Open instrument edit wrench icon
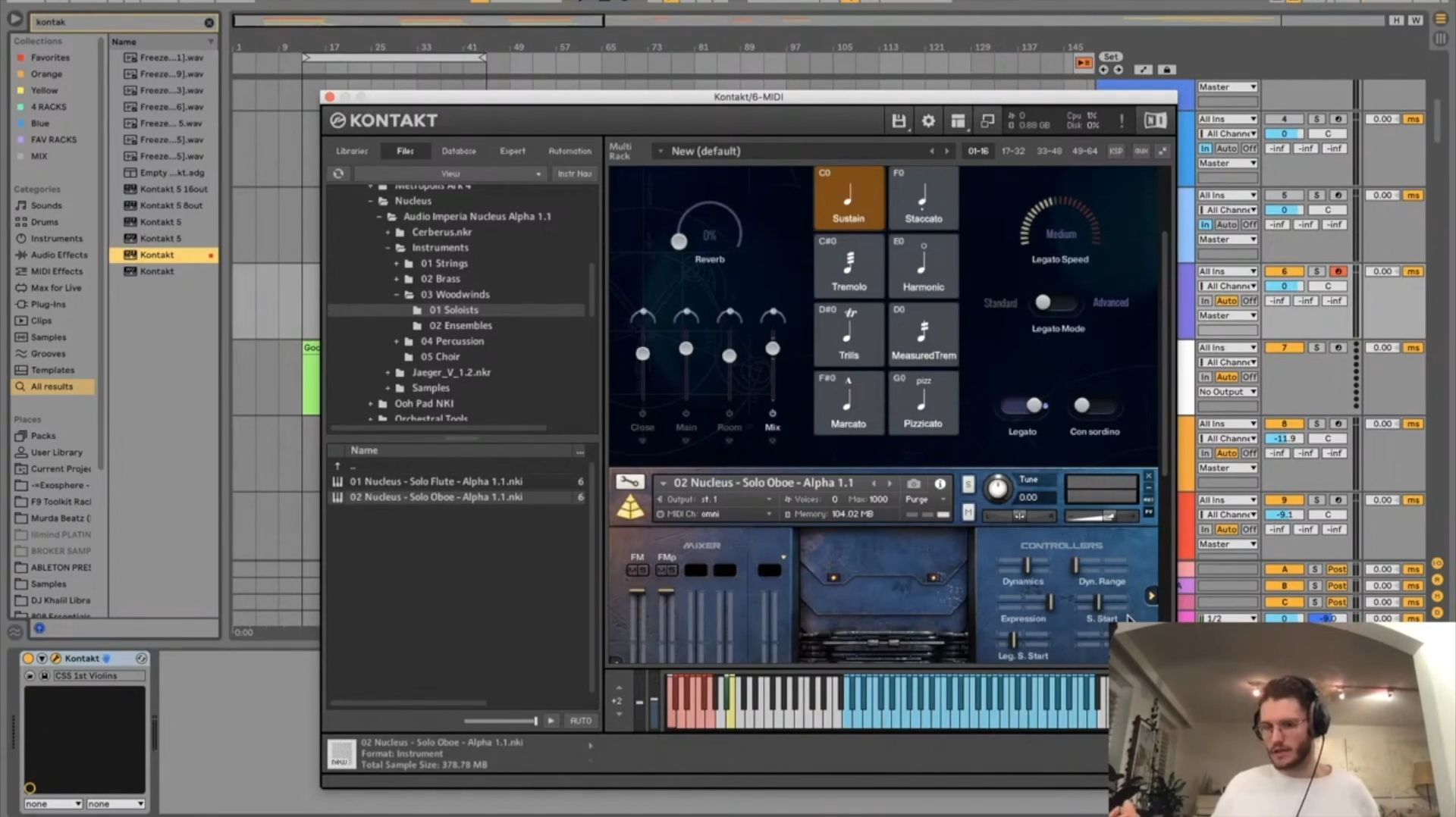The image size is (1456, 817). click(629, 482)
